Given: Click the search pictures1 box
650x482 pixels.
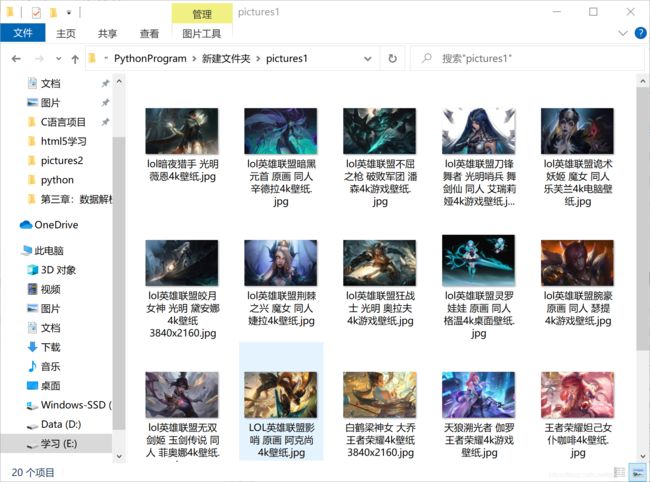Looking at the screenshot, I should [x=526, y=58].
